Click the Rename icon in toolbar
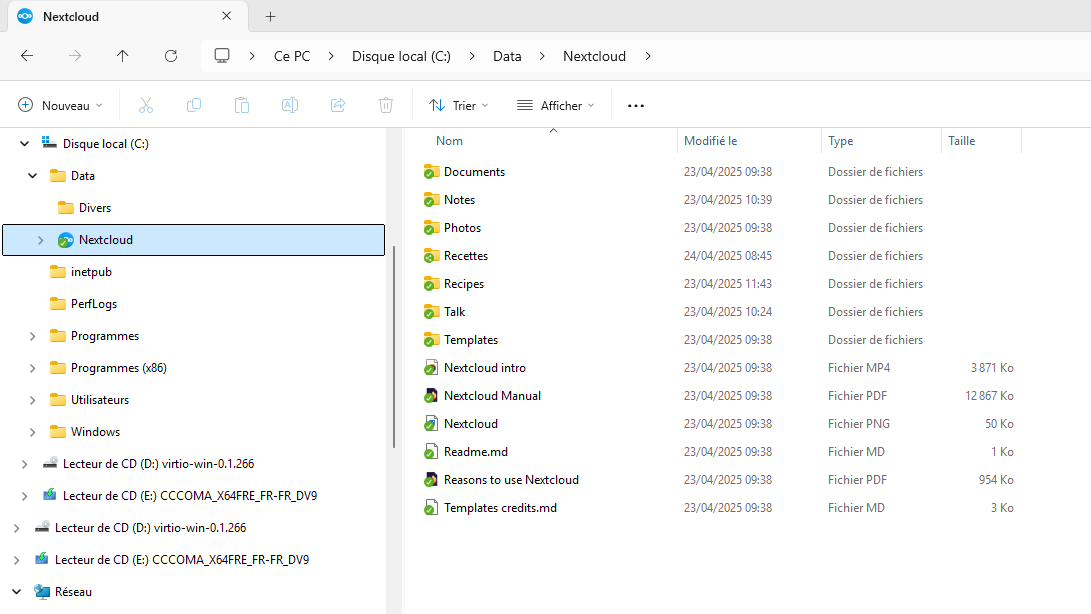The image size is (1091, 614). [x=290, y=105]
